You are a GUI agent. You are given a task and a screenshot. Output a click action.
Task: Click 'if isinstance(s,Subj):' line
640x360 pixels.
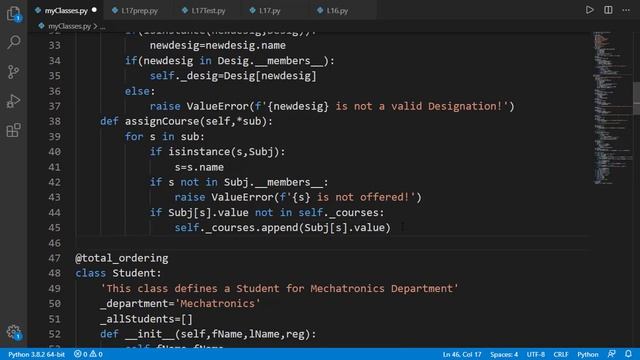[x=217, y=152]
